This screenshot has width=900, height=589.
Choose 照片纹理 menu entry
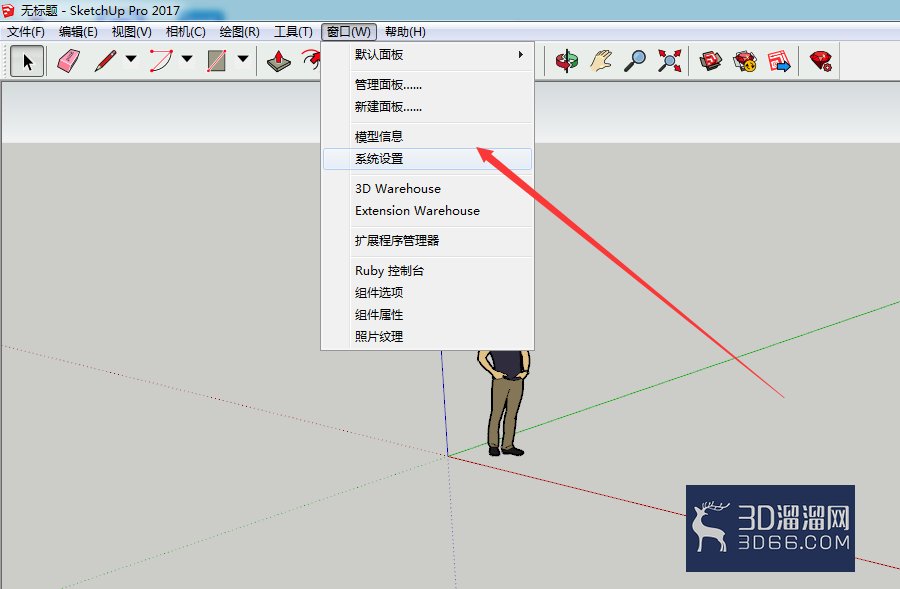click(428, 336)
